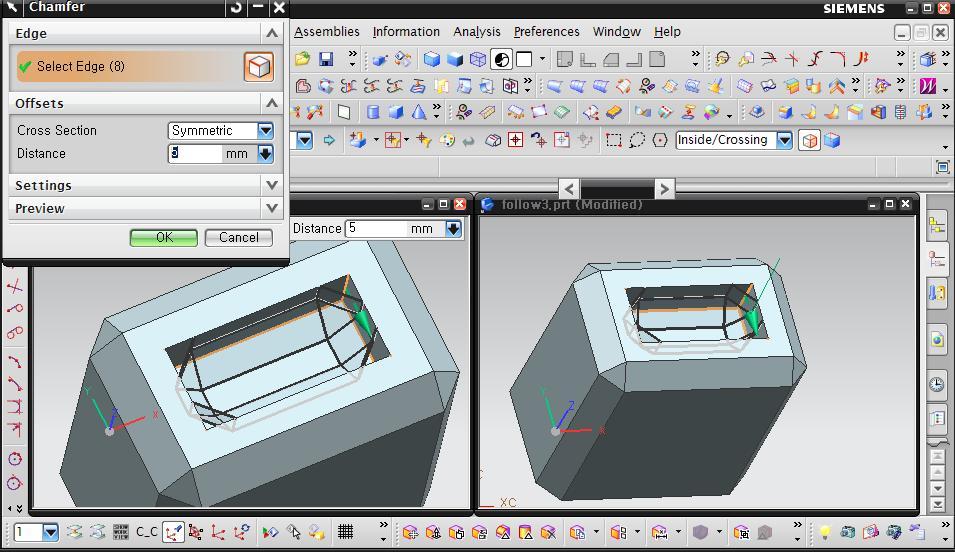The height and width of the screenshot is (552, 955).
Task: Open the Preferences menu
Action: click(546, 32)
